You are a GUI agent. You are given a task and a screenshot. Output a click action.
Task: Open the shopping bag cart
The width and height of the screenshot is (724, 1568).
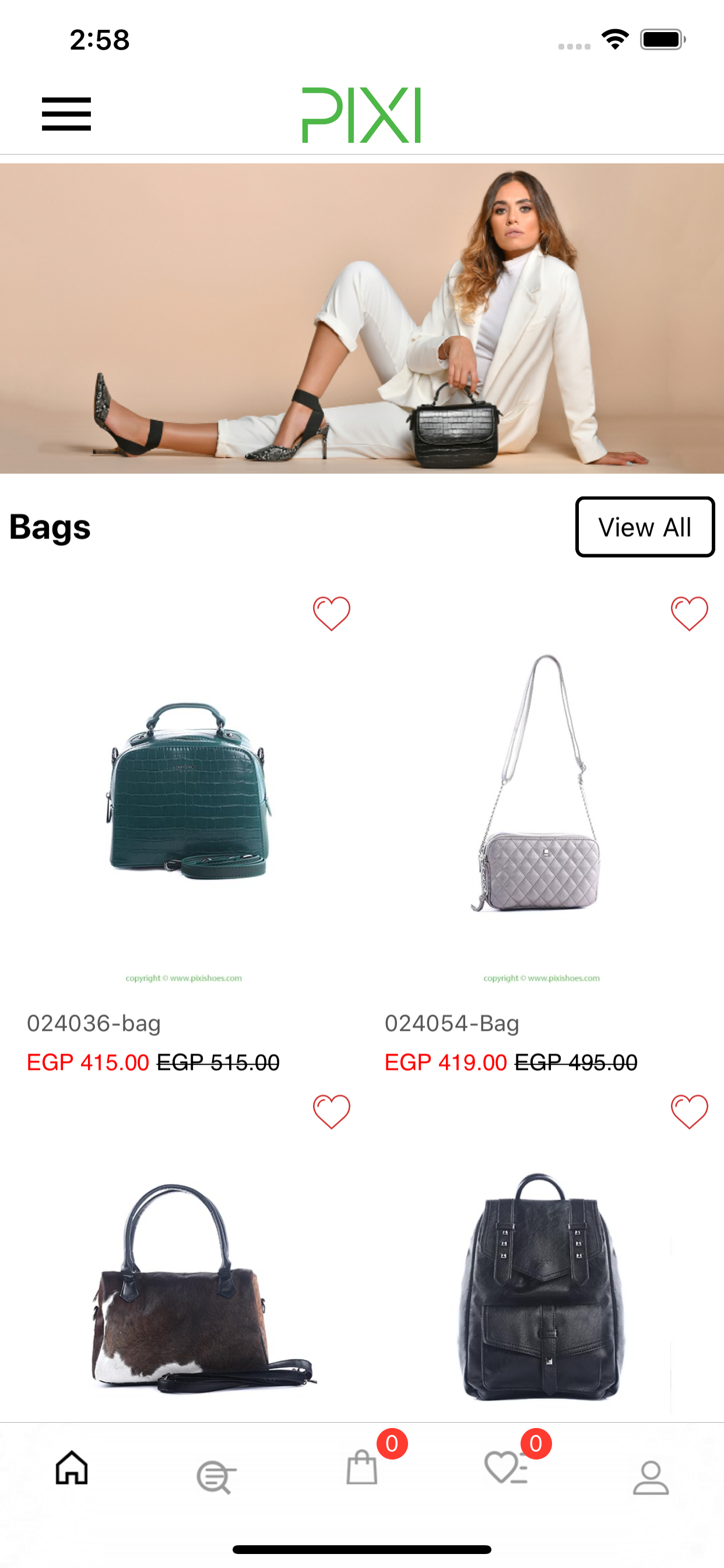[x=362, y=1467]
